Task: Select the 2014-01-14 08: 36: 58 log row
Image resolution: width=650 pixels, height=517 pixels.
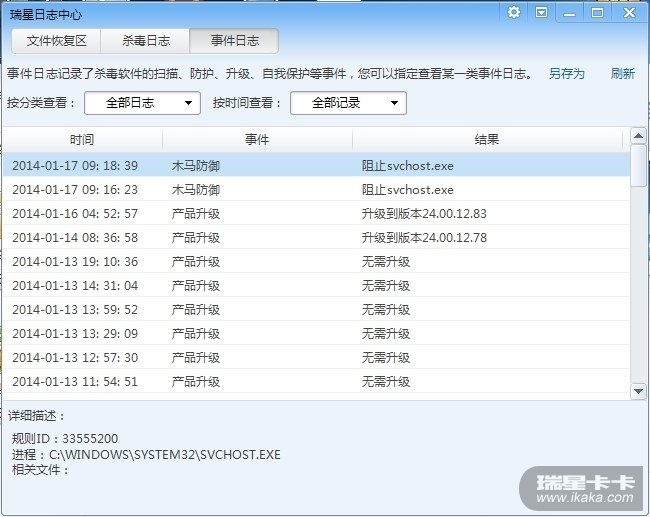Action: (x=317, y=238)
